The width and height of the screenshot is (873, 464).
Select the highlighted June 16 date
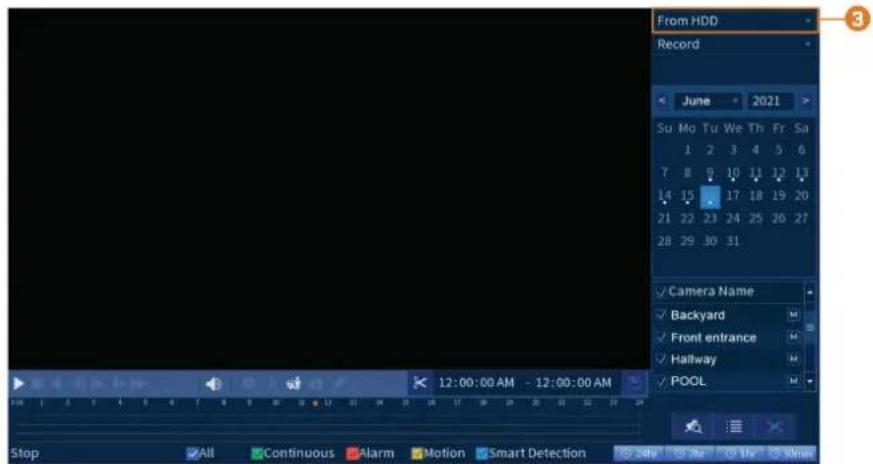point(710,197)
